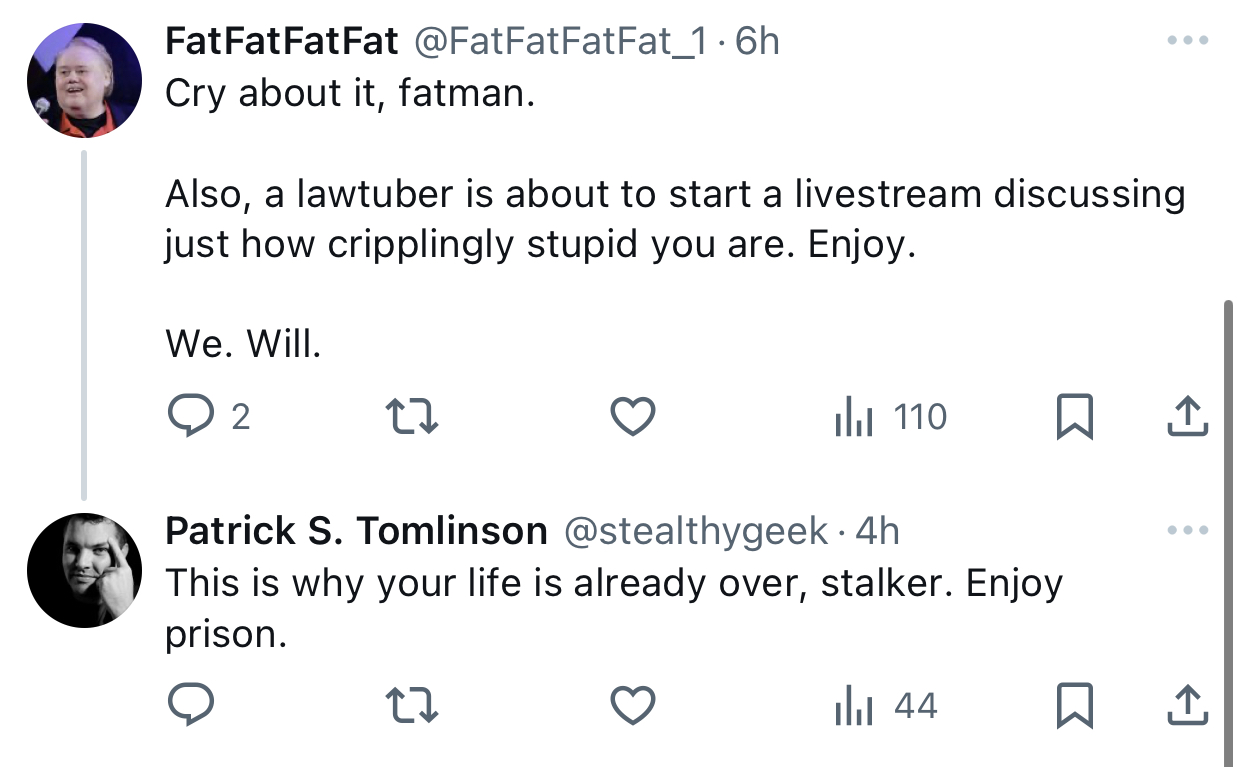The width and height of the screenshot is (1242, 767).
Task: View analytics showing 44 views
Action: [x=885, y=706]
